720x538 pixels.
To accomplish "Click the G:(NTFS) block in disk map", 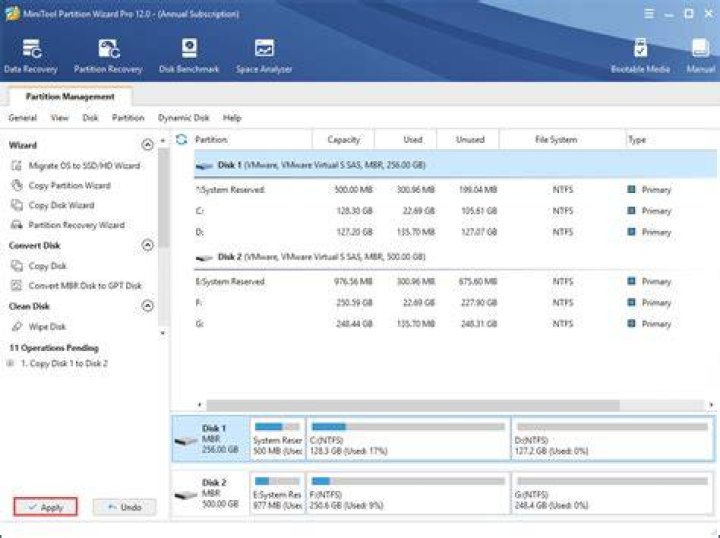I will (612, 493).
